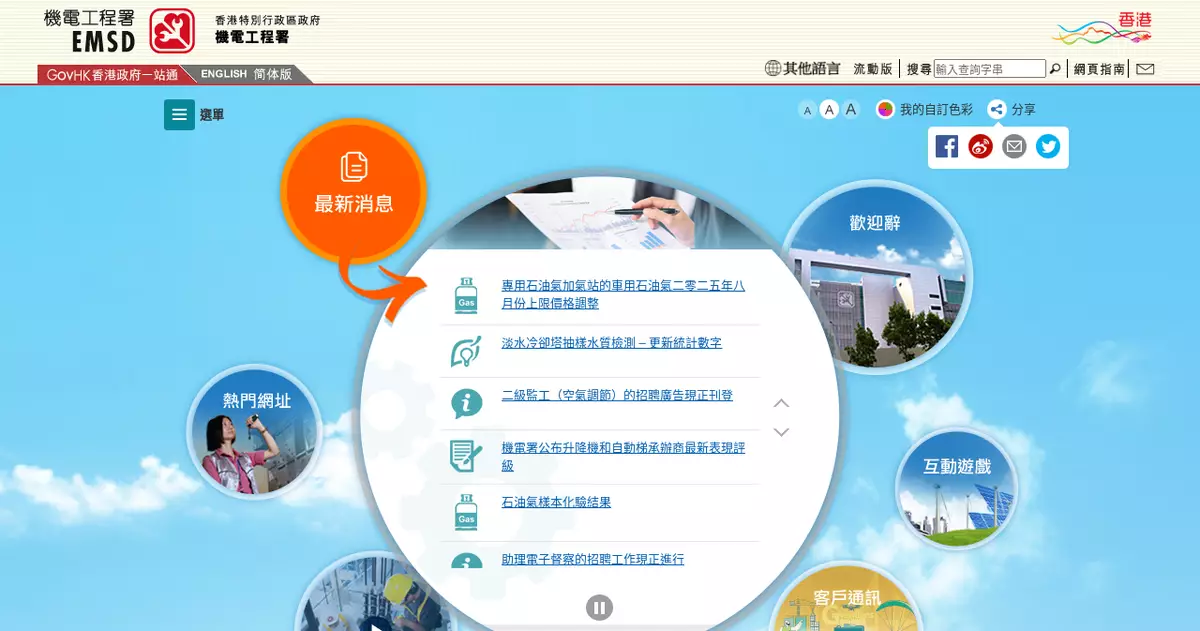This screenshot has height=631, width=1200.
Task: Open 我的自訂色彩 colour settings
Action: 924,110
